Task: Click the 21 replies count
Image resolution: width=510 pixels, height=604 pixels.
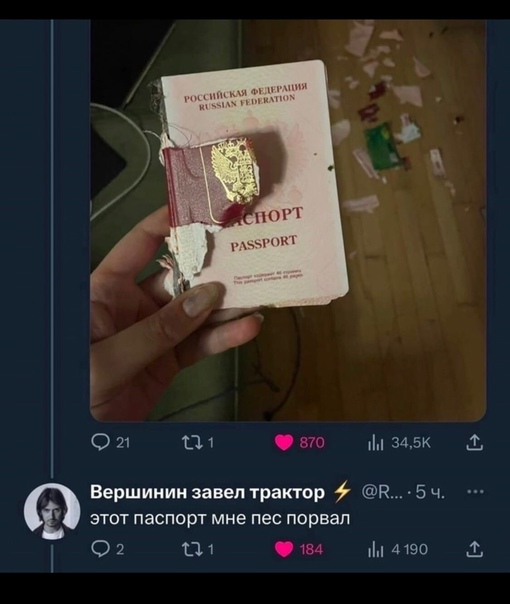Action: (x=122, y=443)
